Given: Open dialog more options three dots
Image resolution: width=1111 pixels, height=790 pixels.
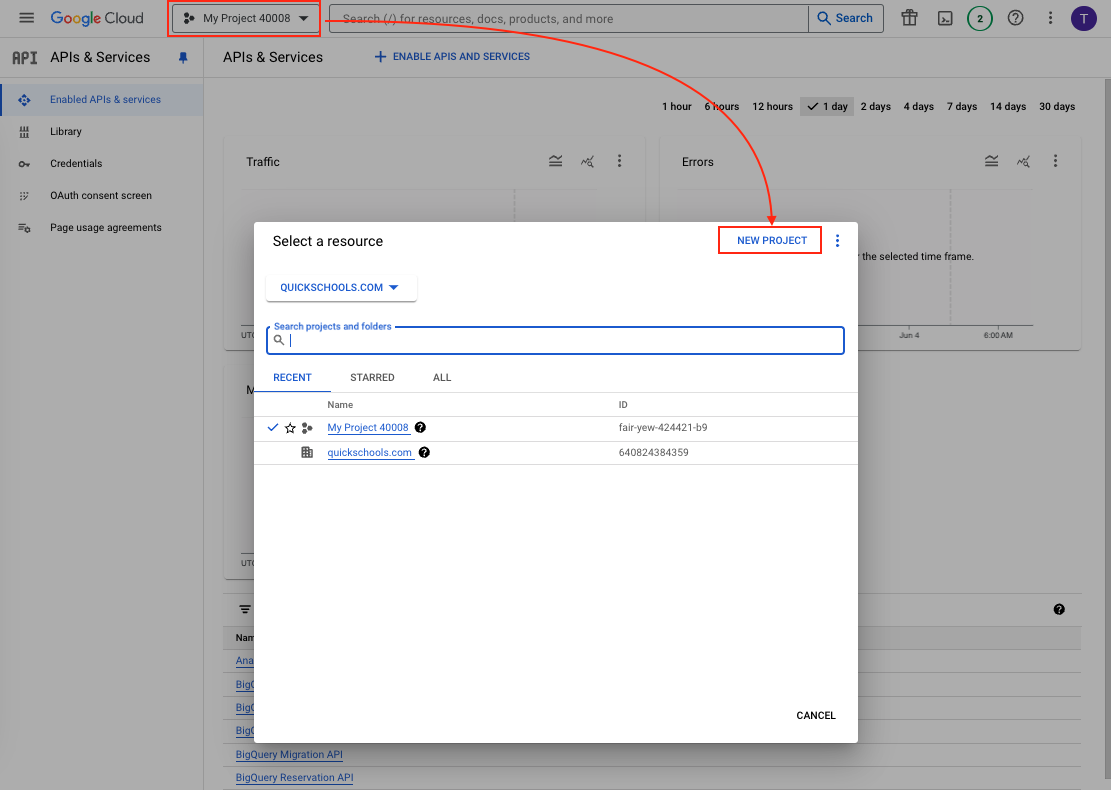Looking at the screenshot, I should (838, 241).
